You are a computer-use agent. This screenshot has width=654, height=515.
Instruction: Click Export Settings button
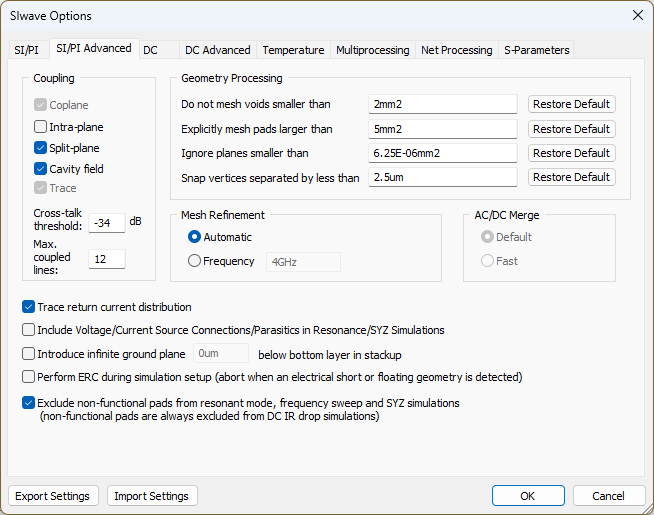tap(53, 496)
